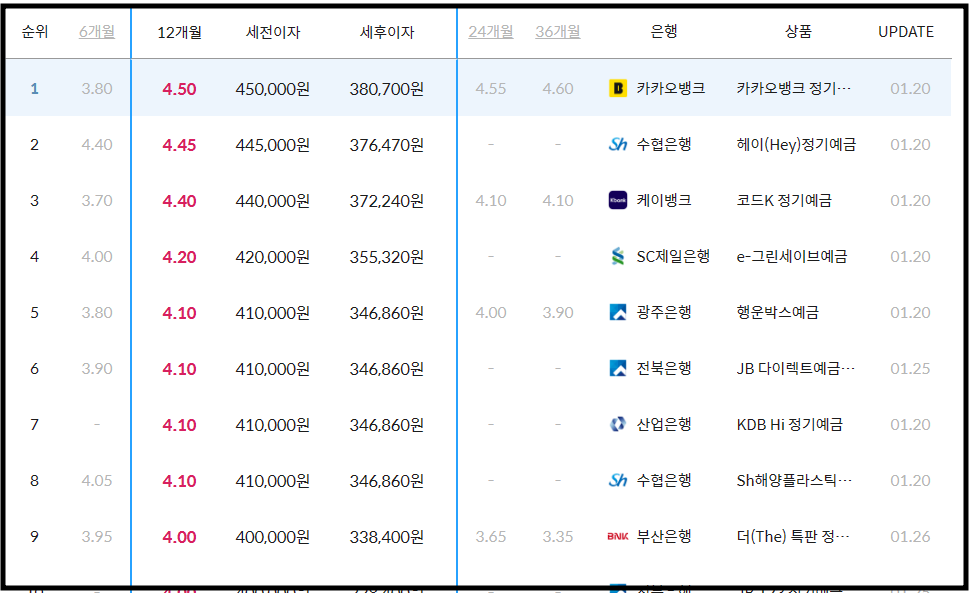This screenshot has width=970, height=593.
Task: Click the 세전이자 column header
Action: (273, 32)
